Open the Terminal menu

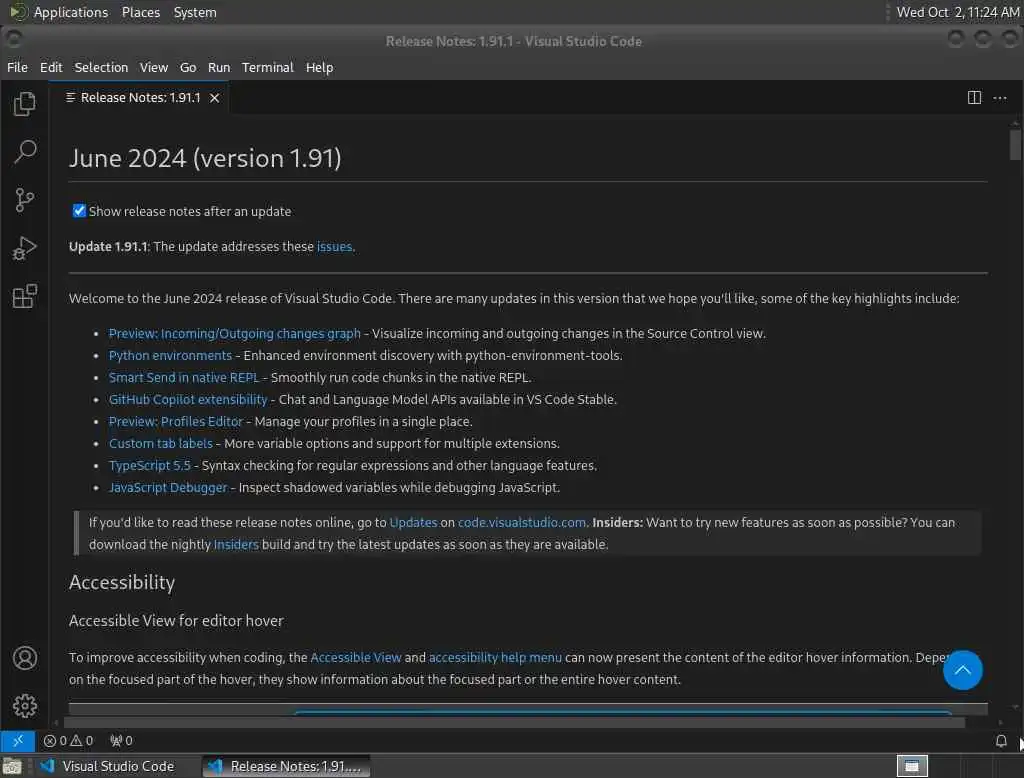click(x=268, y=67)
